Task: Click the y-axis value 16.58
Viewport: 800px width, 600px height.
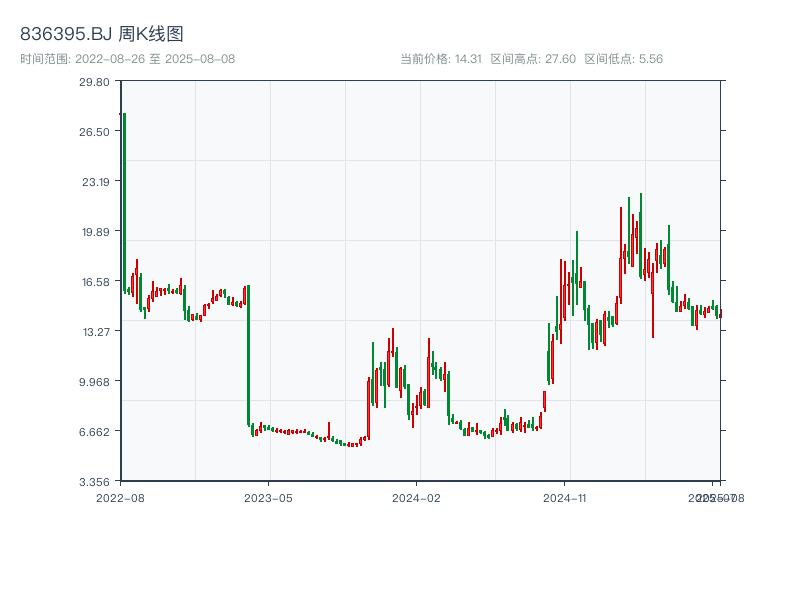Action: point(96,282)
